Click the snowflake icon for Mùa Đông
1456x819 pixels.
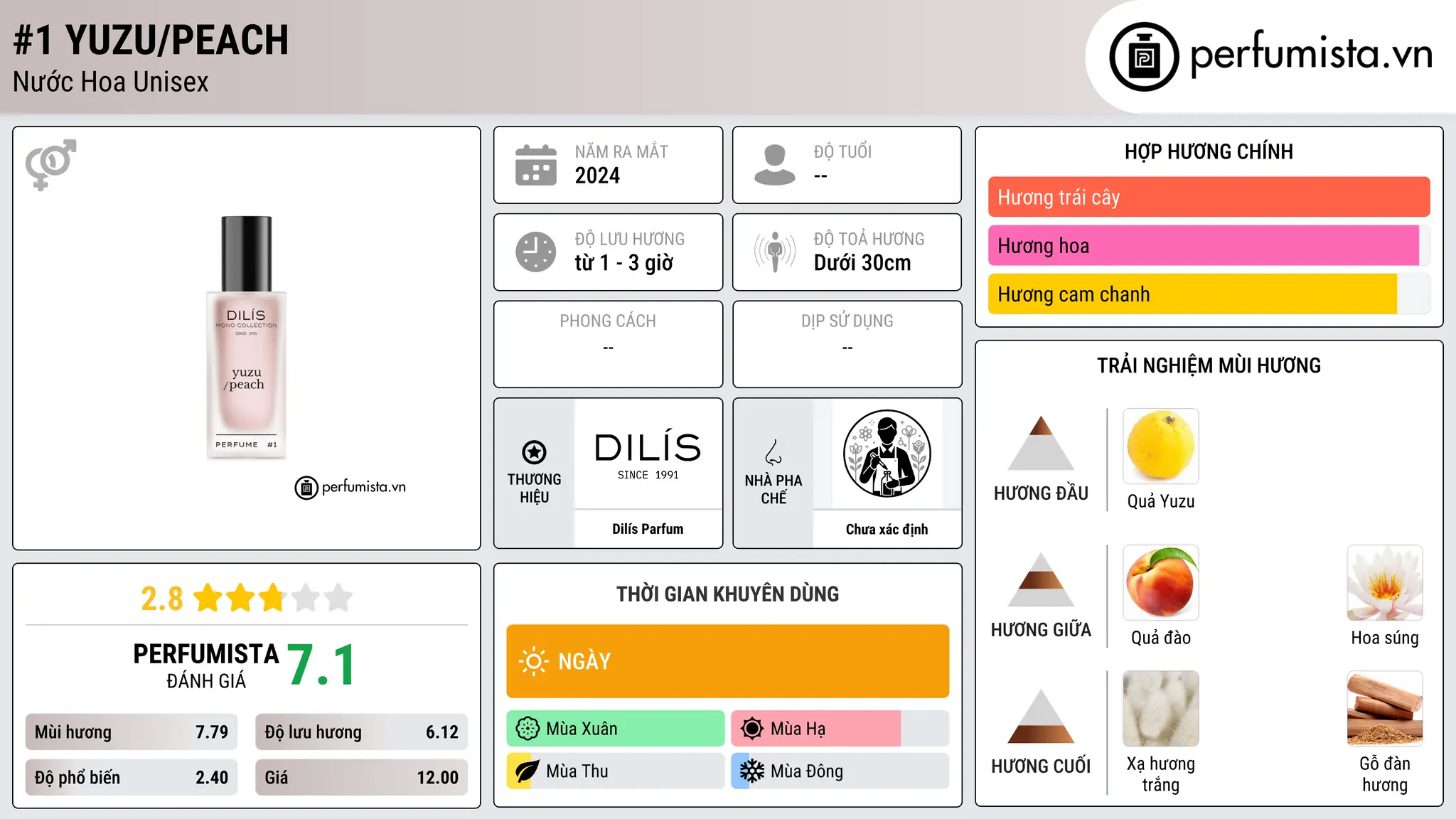[x=751, y=771]
